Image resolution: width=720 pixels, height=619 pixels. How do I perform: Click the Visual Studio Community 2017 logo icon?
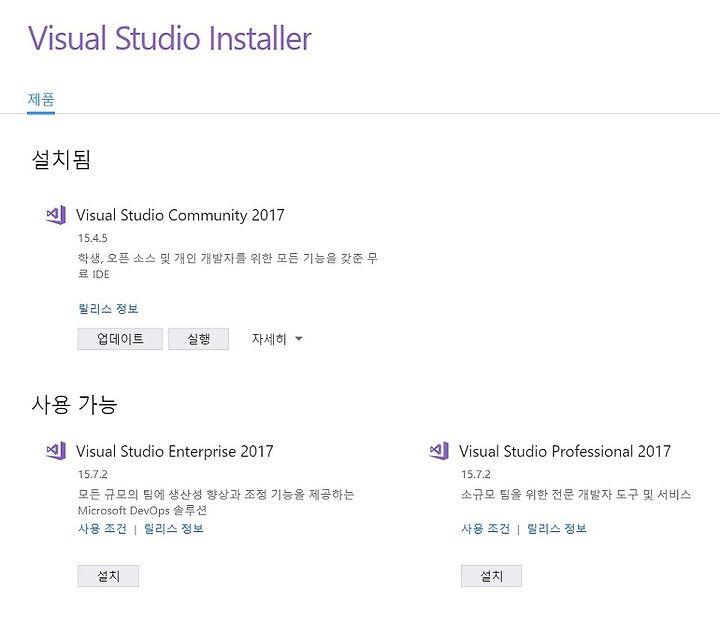[56, 214]
